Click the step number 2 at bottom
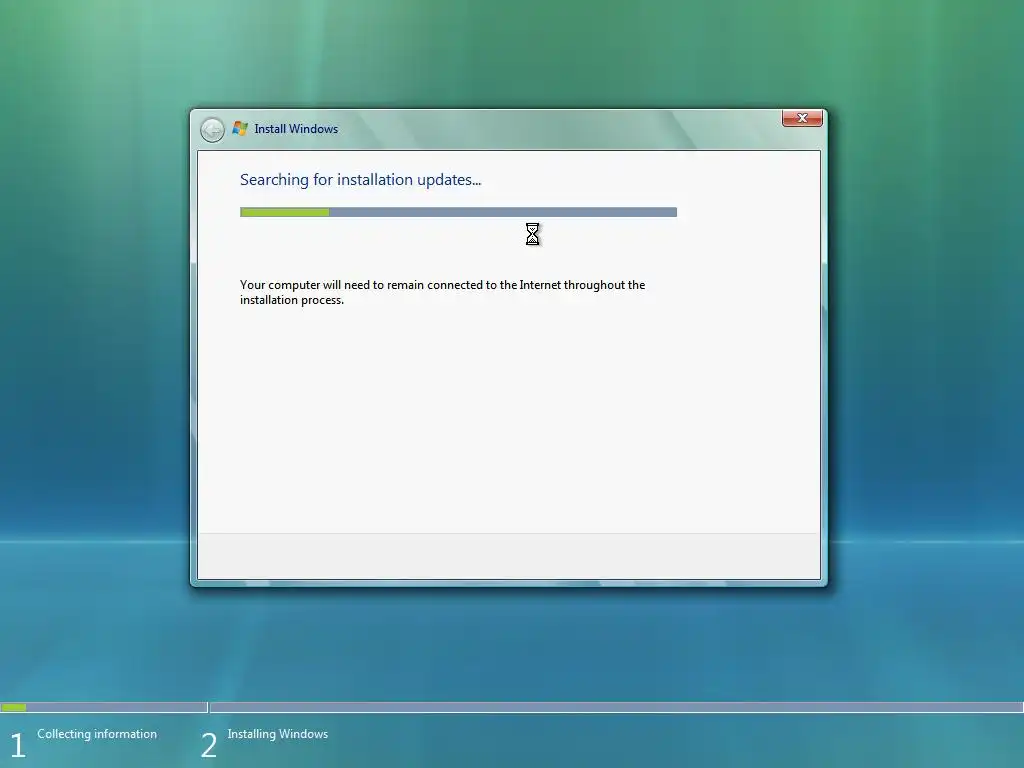Image resolution: width=1024 pixels, height=768 pixels. click(x=208, y=745)
